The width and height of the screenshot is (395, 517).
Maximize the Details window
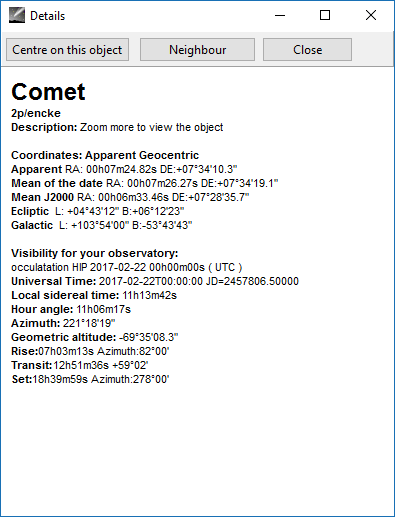tap(325, 15)
